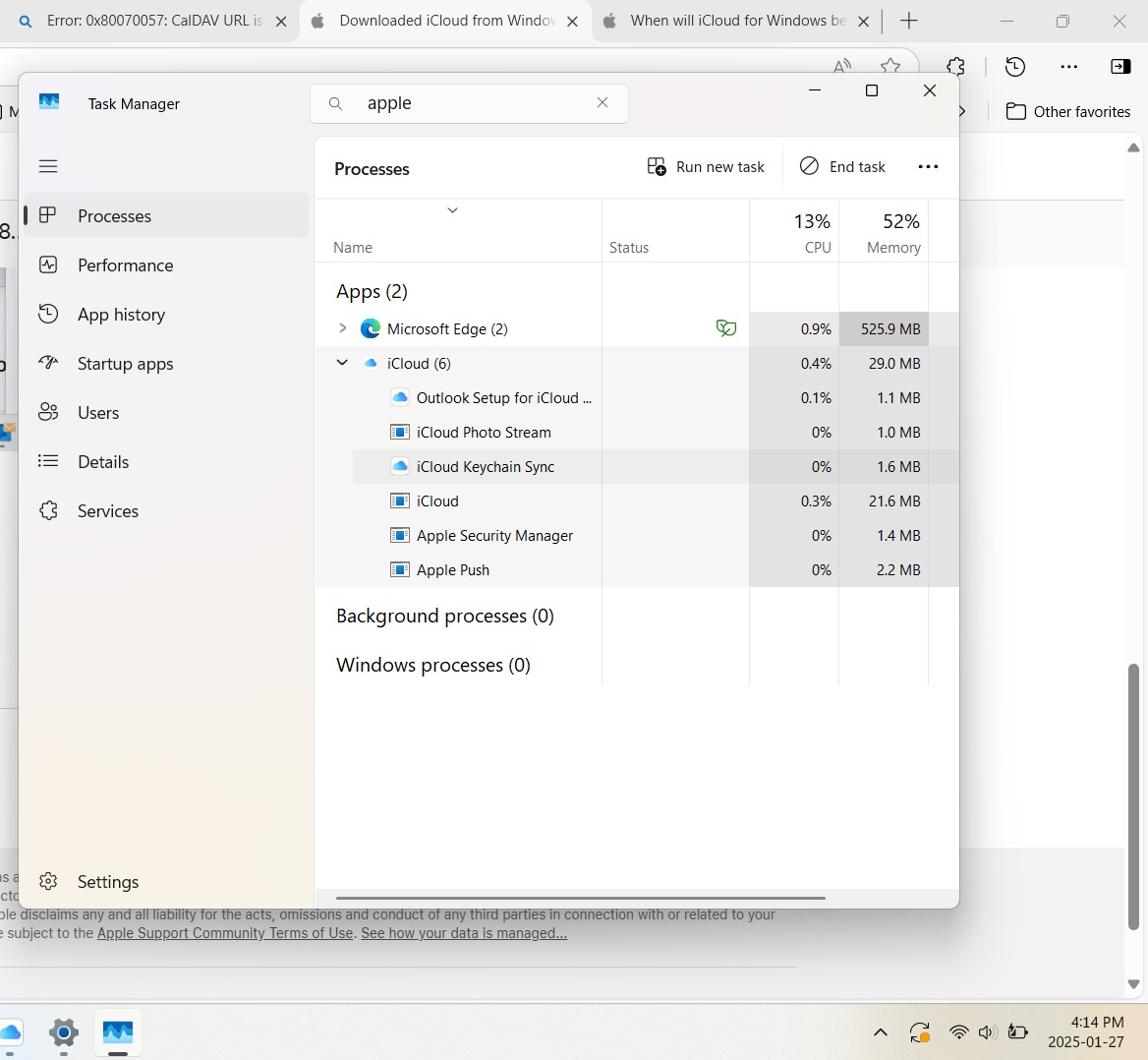Open Edge browsing history icon

pyautogui.click(x=1014, y=67)
